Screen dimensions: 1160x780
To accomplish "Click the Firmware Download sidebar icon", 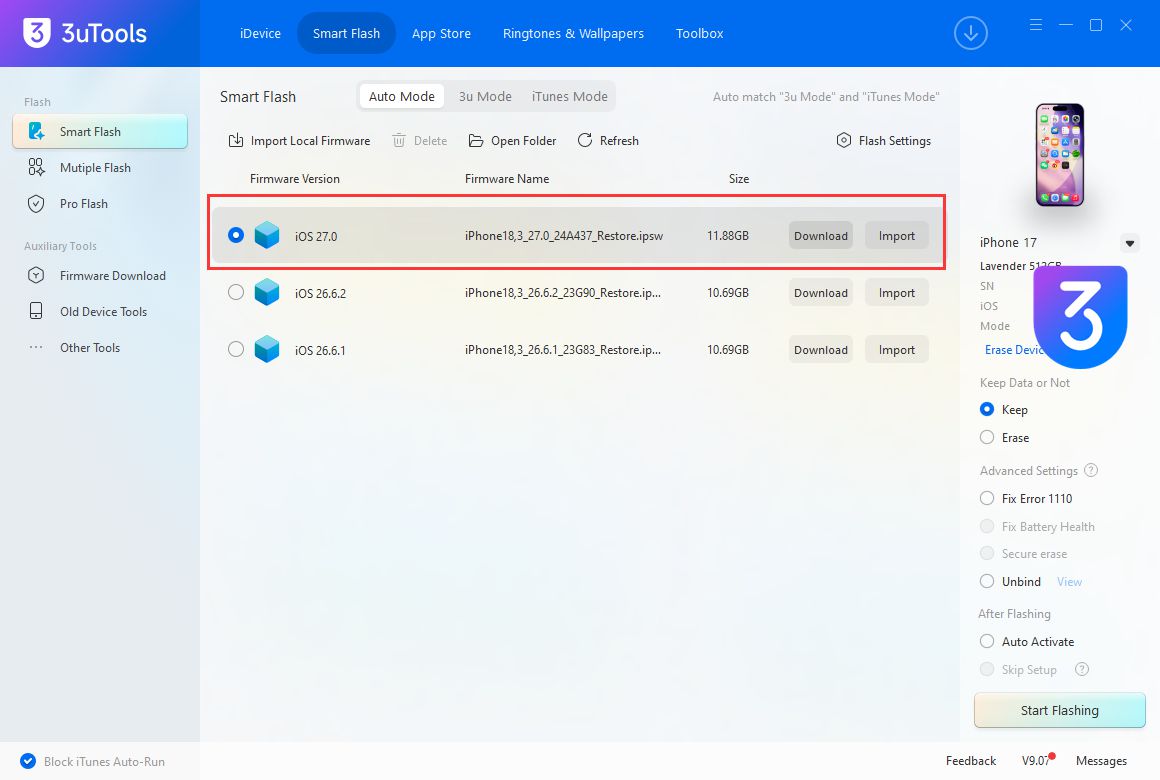I will click(36, 275).
